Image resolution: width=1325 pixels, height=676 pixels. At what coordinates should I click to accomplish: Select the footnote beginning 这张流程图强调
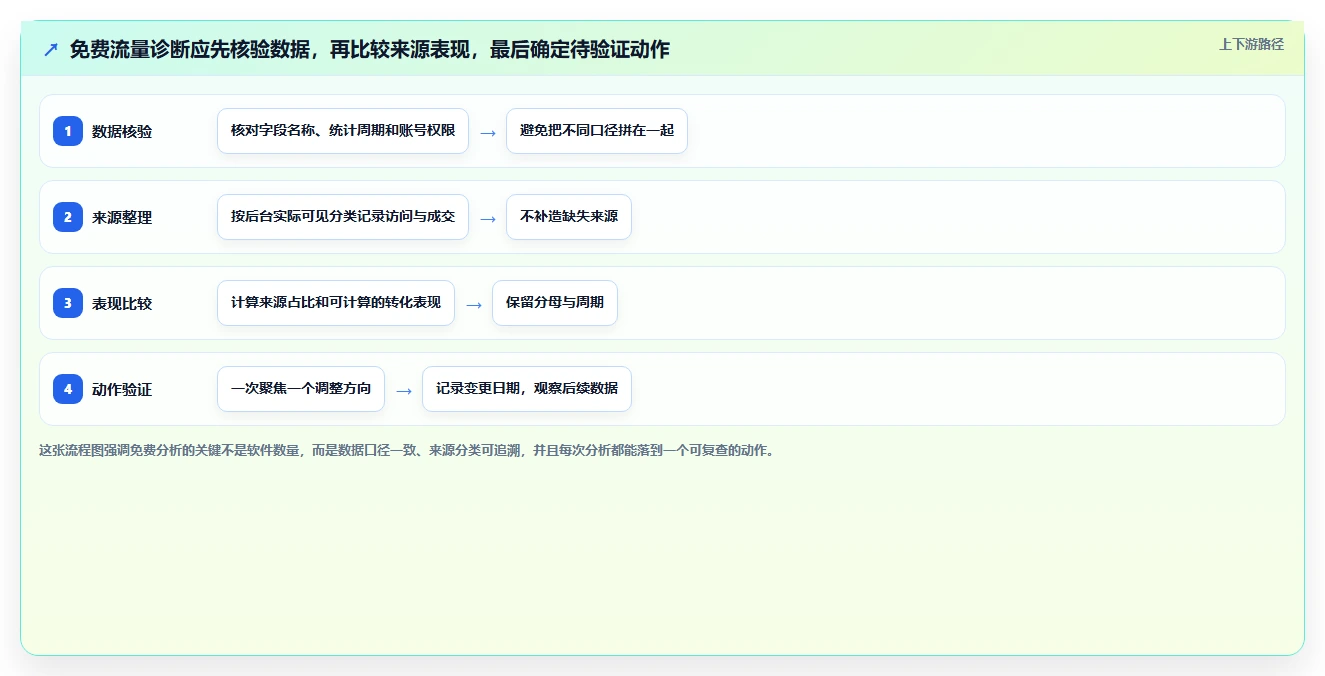tap(407, 451)
